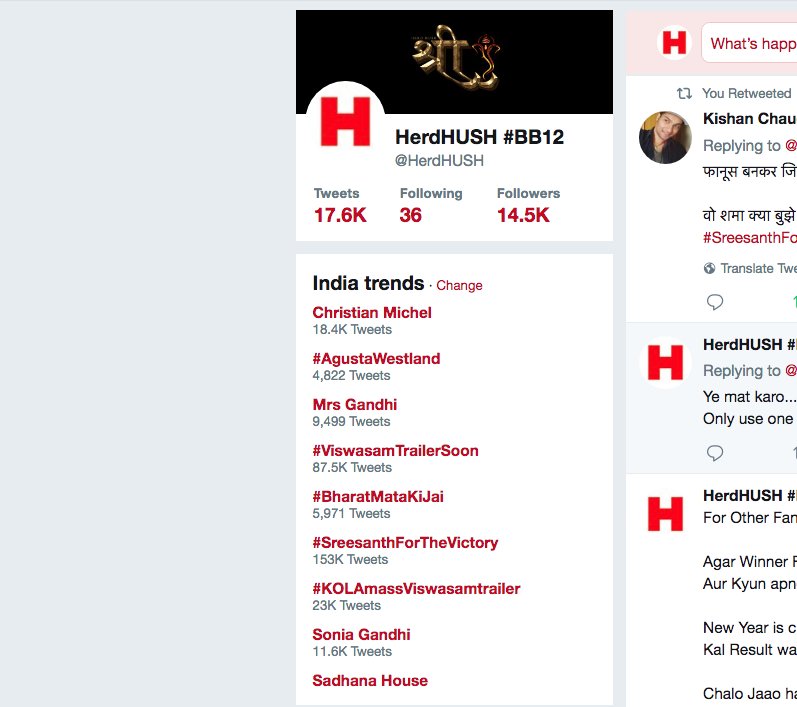The width and height of the screenshot is (797, 707).
Task: Click the You Retweeted label
Action: [747, 94]
